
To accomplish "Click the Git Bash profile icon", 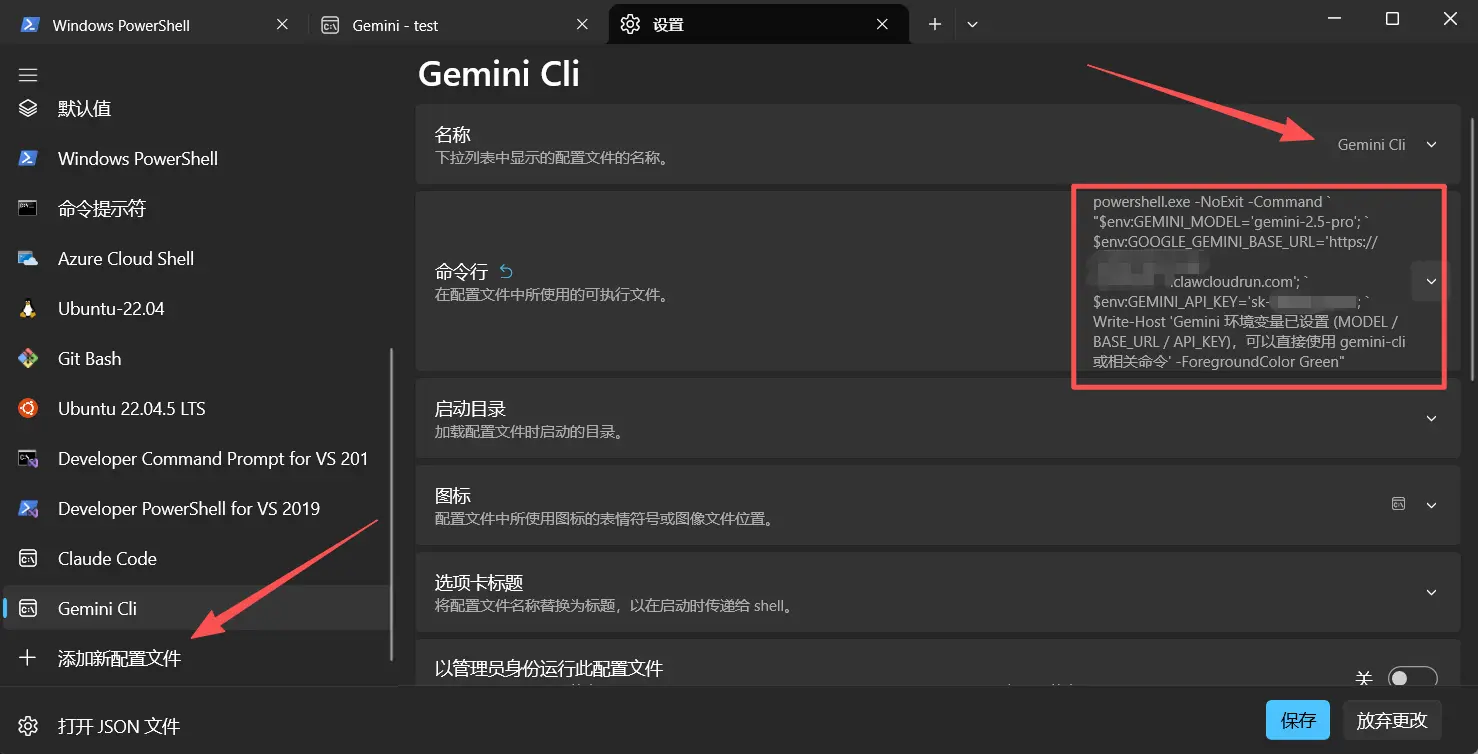I will (x=28, y=359).
